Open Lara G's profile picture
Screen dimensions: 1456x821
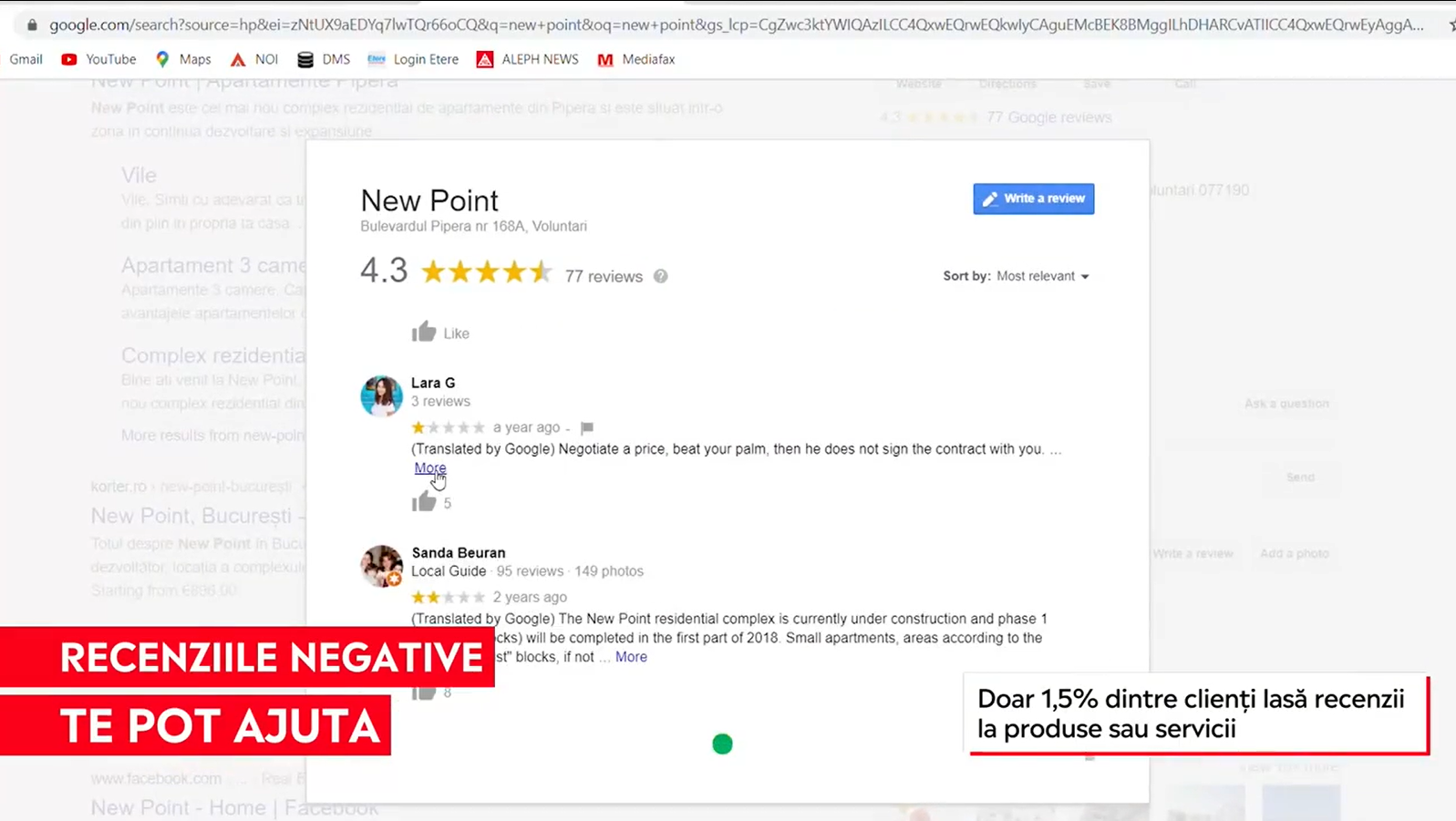coord(381,395)
